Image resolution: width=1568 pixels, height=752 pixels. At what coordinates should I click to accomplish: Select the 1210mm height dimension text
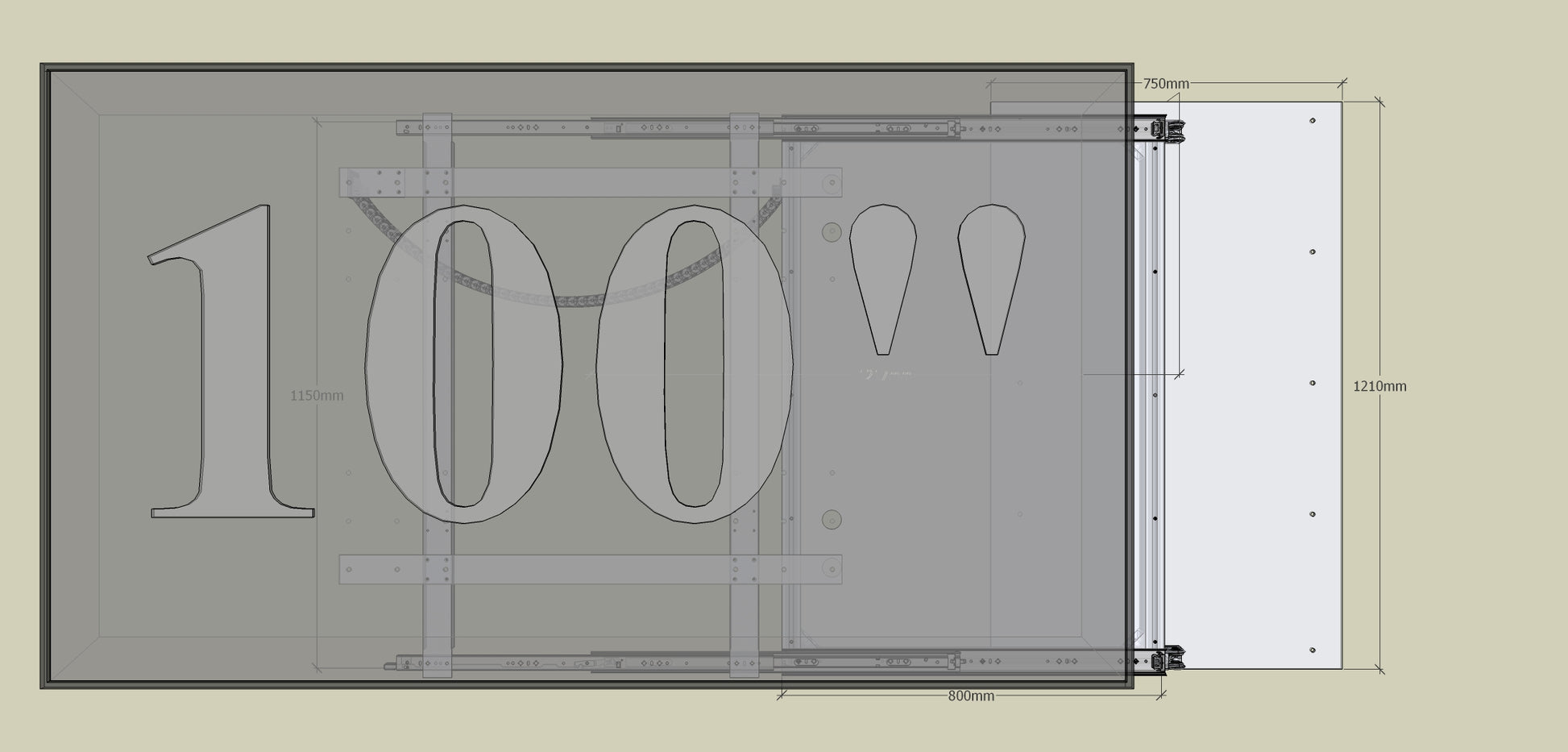tap(1379, 387)
